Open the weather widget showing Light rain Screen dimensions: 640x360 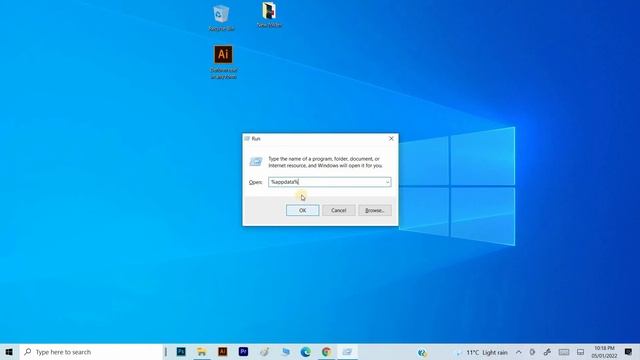pos(482,352)
